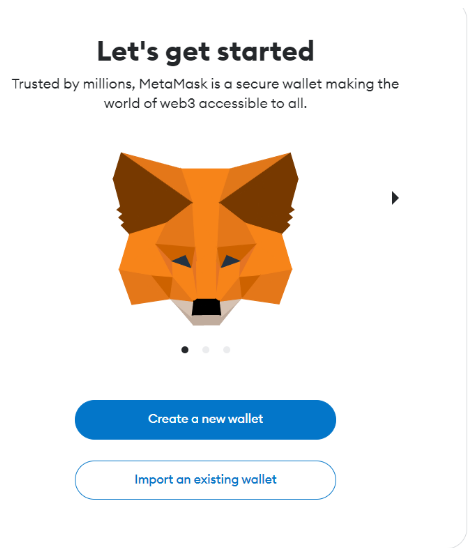Click Import an existing wallet button
Image resolution: width=476 pixels, height=558 pixels.
205,480
